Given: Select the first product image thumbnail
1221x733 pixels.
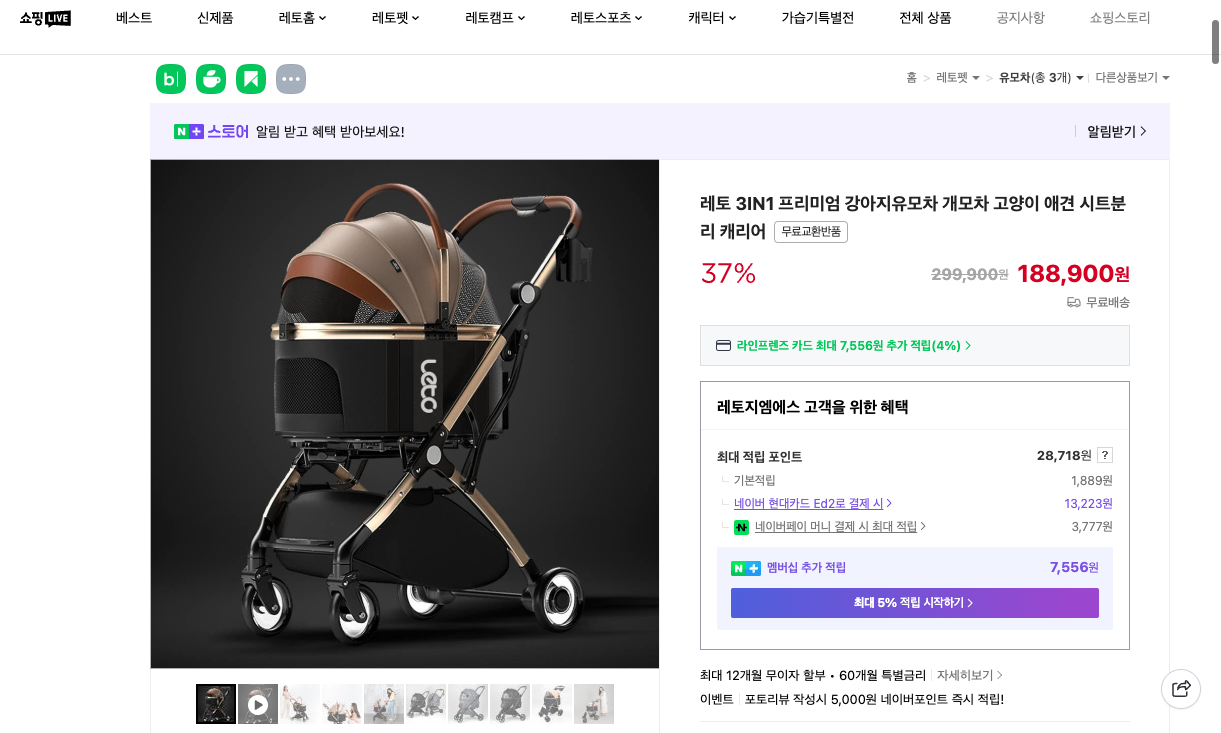Looking at the screenshot, I should tap(215, 704).
